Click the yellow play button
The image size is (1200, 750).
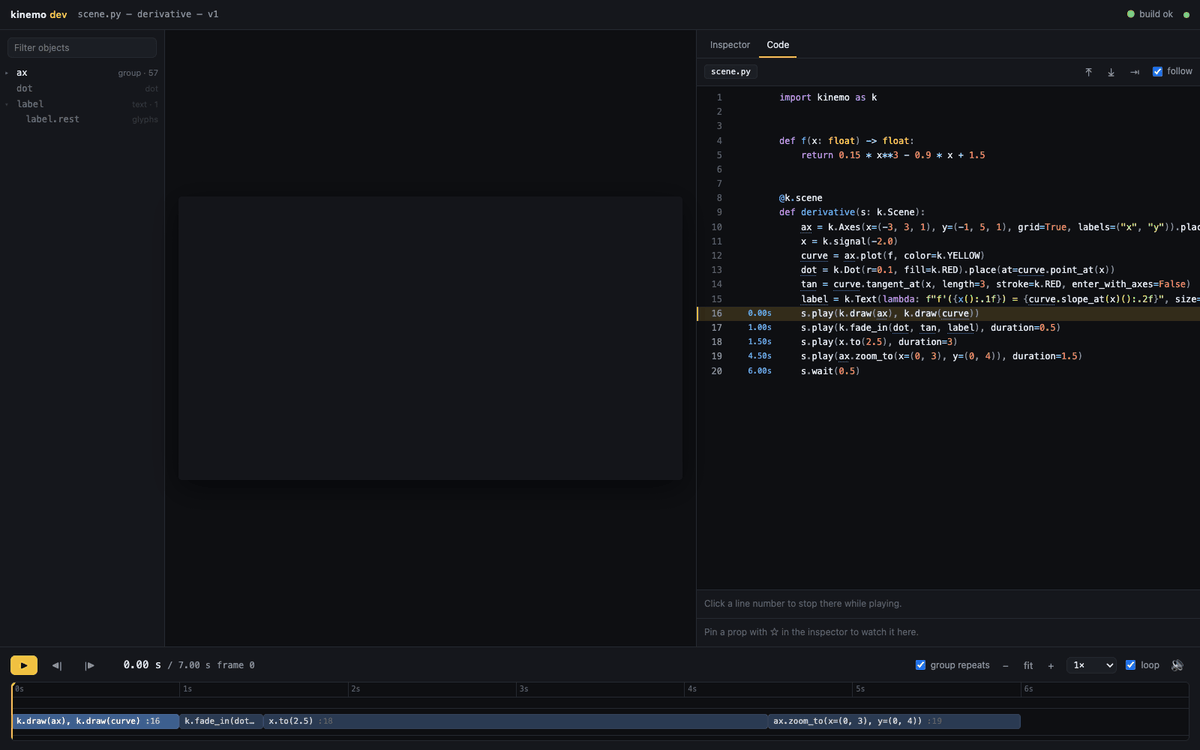(24, 665)
